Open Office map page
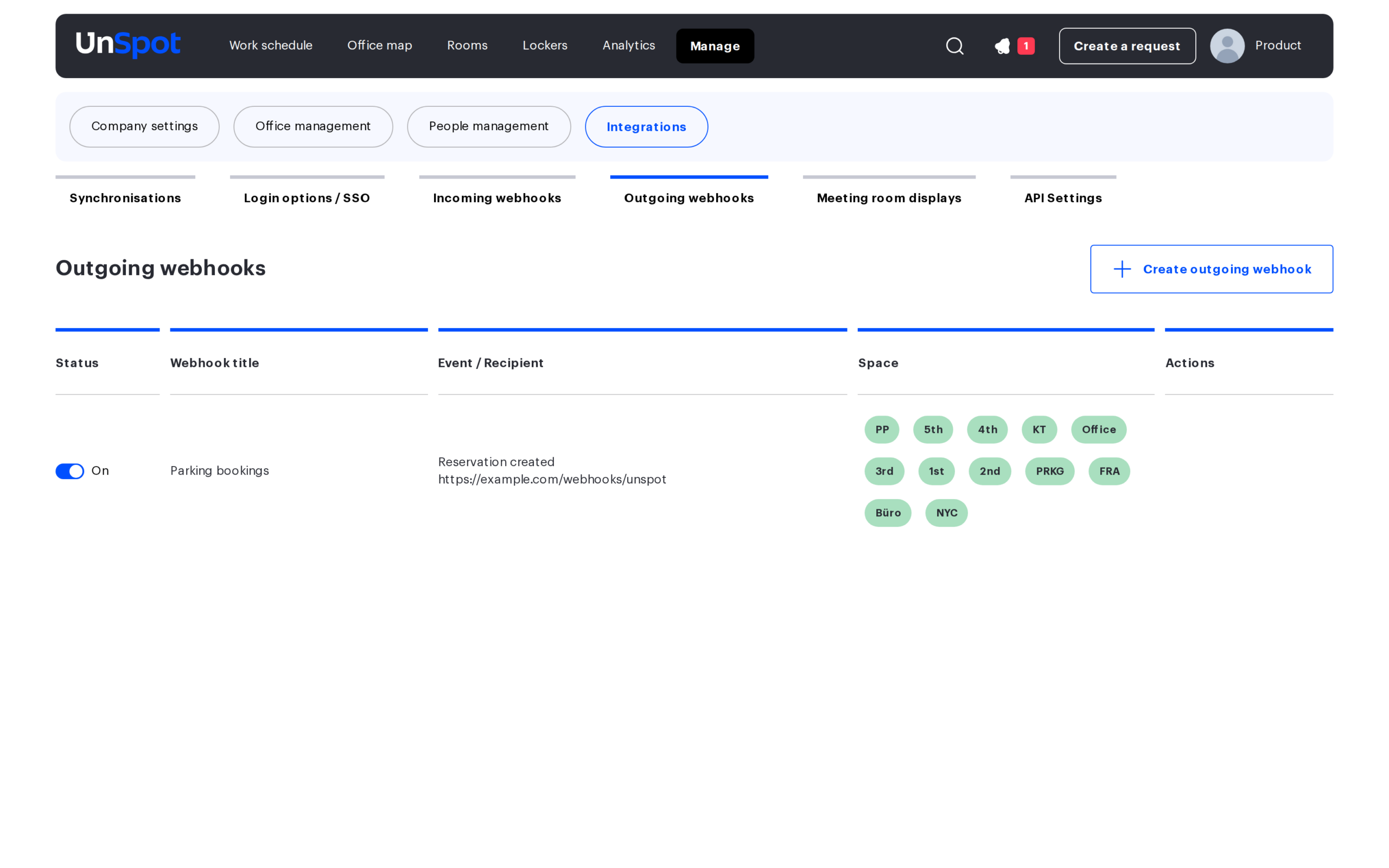This screenshot has width=1389, height=868. click(x=379, y=46)
